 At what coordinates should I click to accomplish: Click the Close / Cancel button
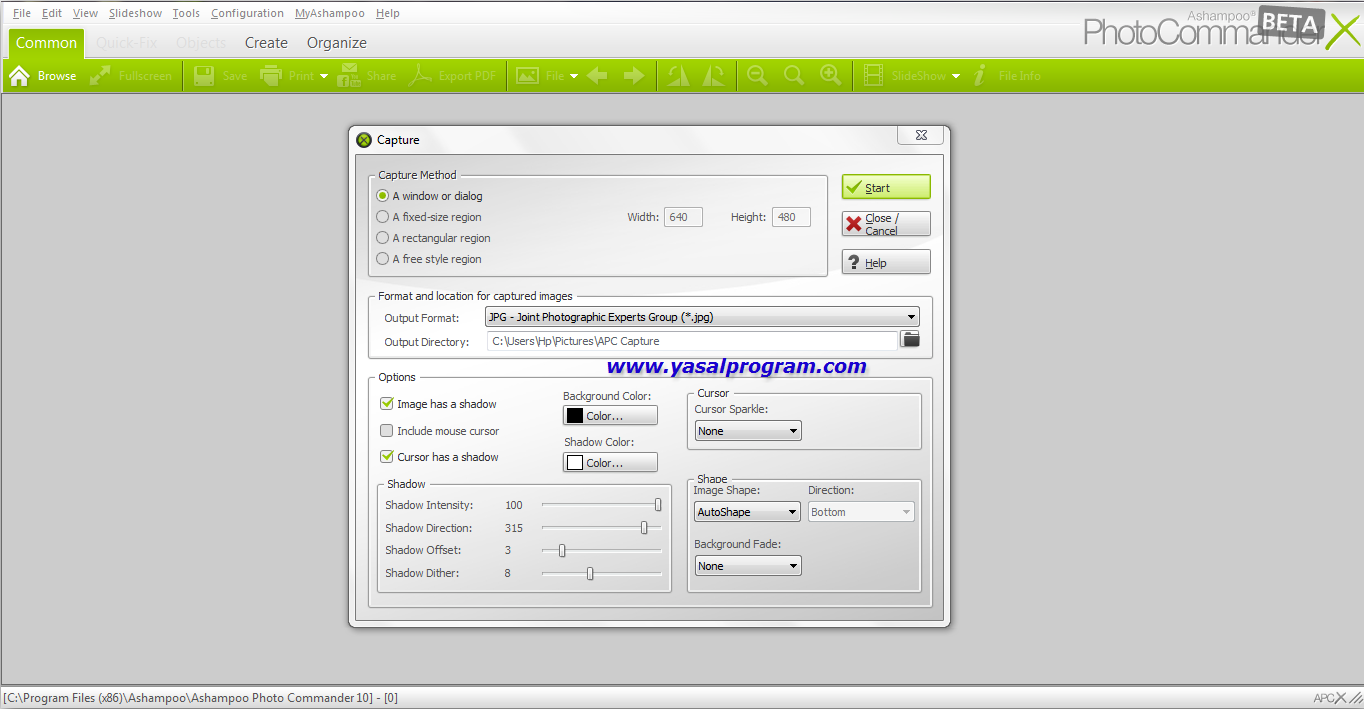coord(886,224)
